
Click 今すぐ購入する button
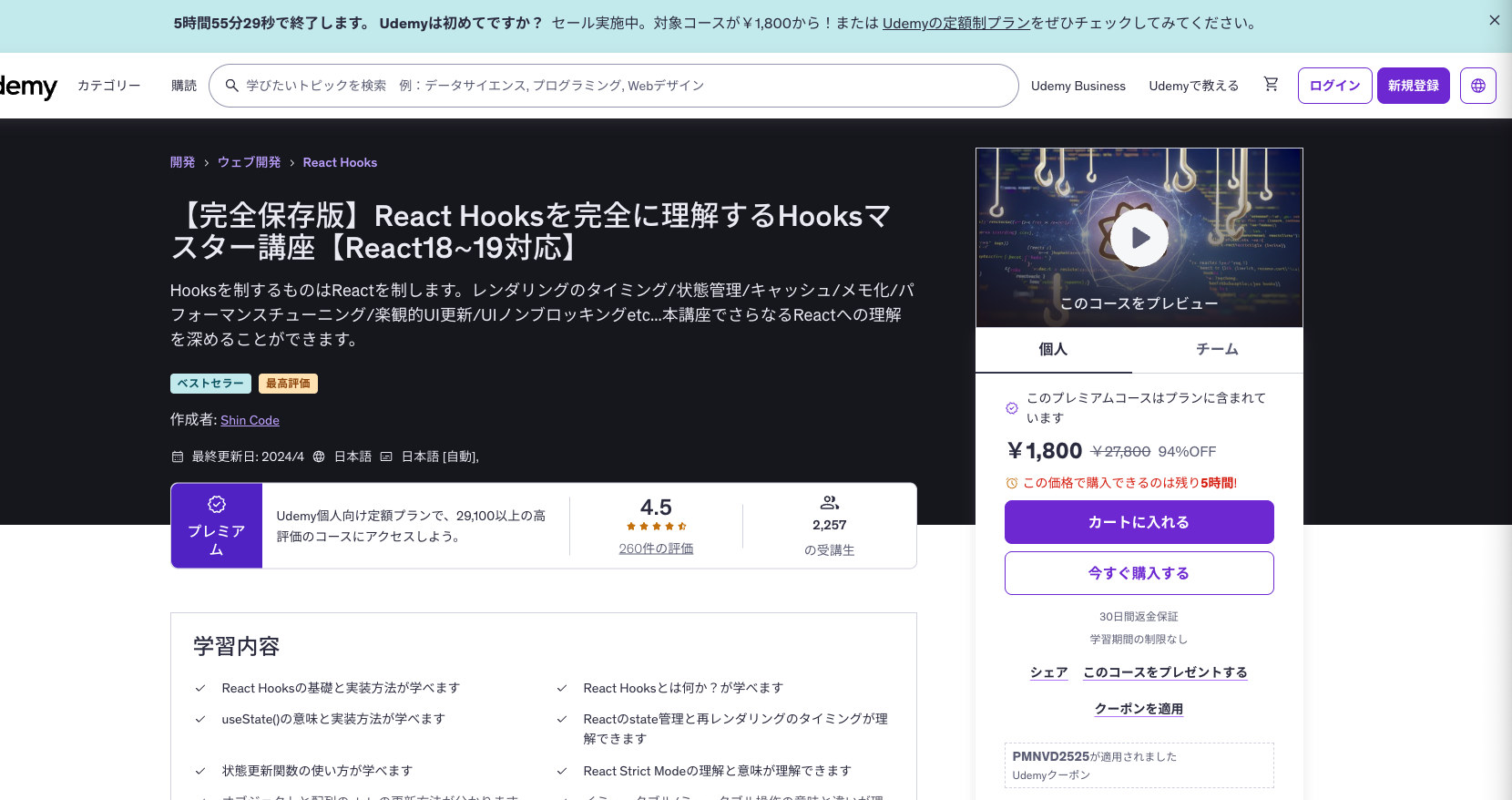click(x=1139, y=573)
